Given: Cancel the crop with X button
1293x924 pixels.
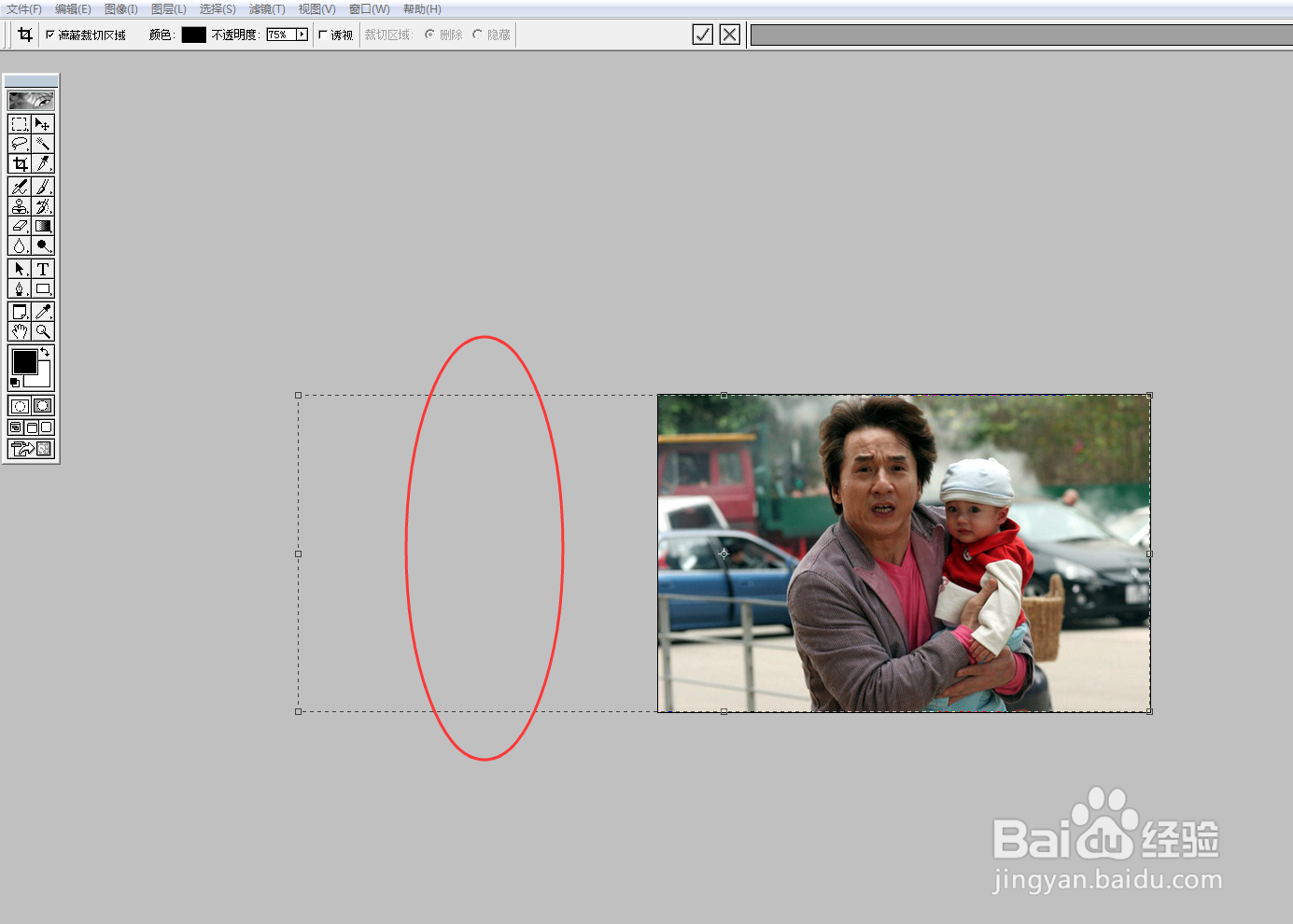Looking at the screenshot, I should [x=730, y=35].
